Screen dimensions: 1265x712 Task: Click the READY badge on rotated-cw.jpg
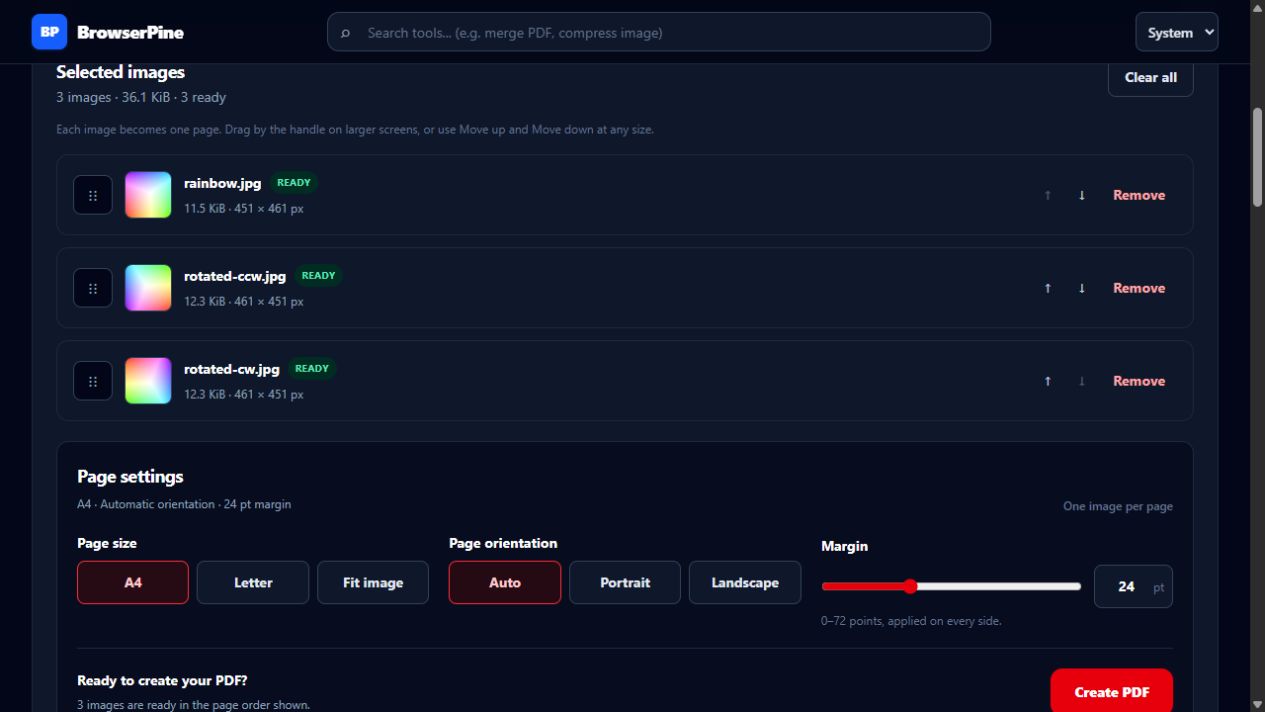pyautogui.click(x=312, y=369)
